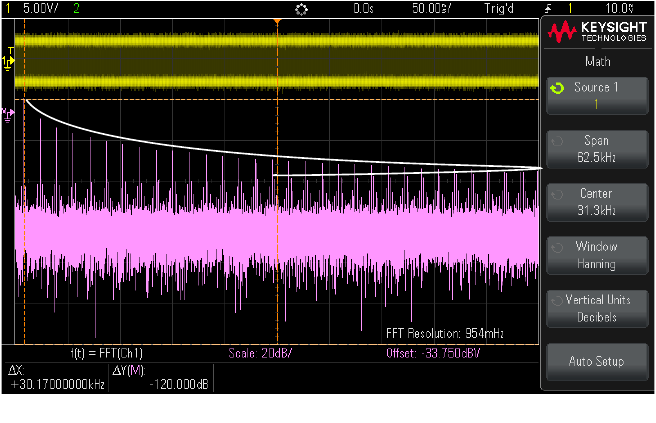Select the Source 1 softkey
The height and width of the screenshot is (423, 656).
(597, 96)
